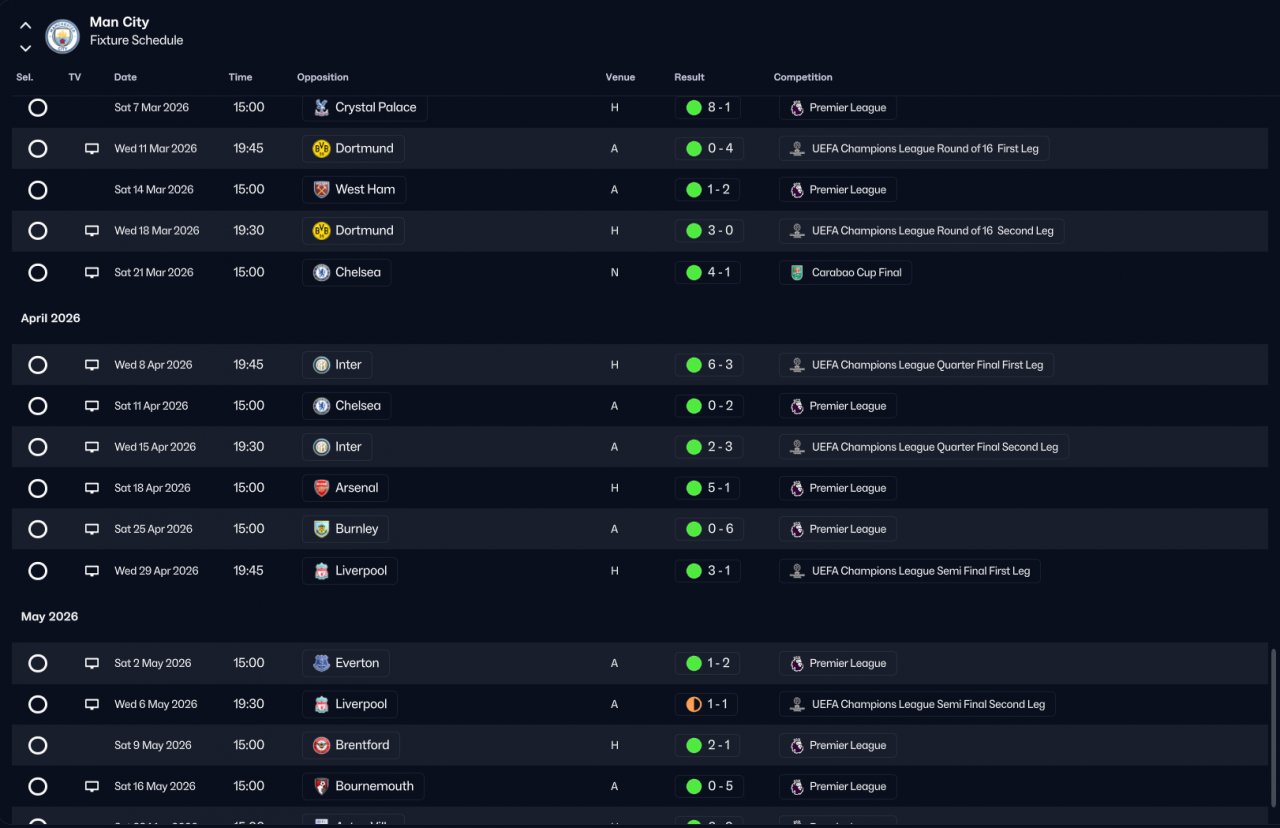Click TV icon for Everton fixture row
The image size is (1280, 828).
(92, 664)
